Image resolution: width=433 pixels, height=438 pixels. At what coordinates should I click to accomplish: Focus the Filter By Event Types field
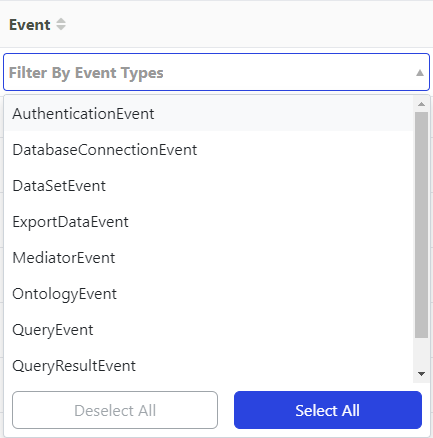pos(216,72)
